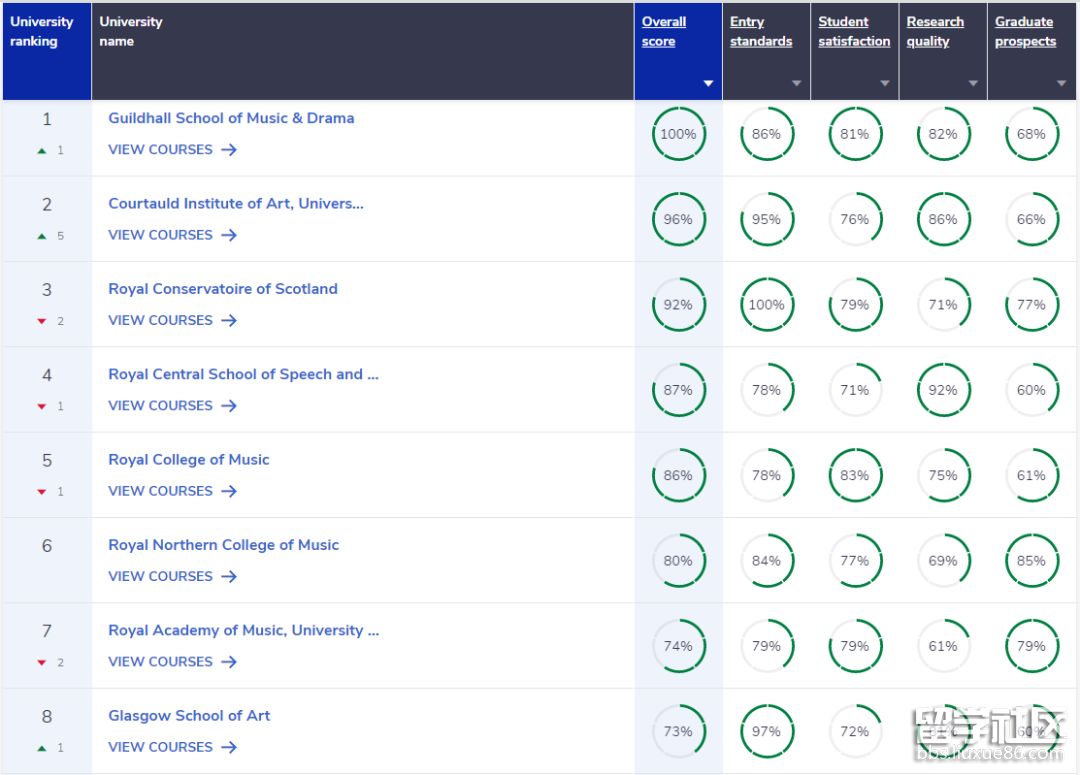This screenshot has height=775, width=1080.
Task: Click Royal Conservatoire's 92% overall score ring
Action: point(678,304)
